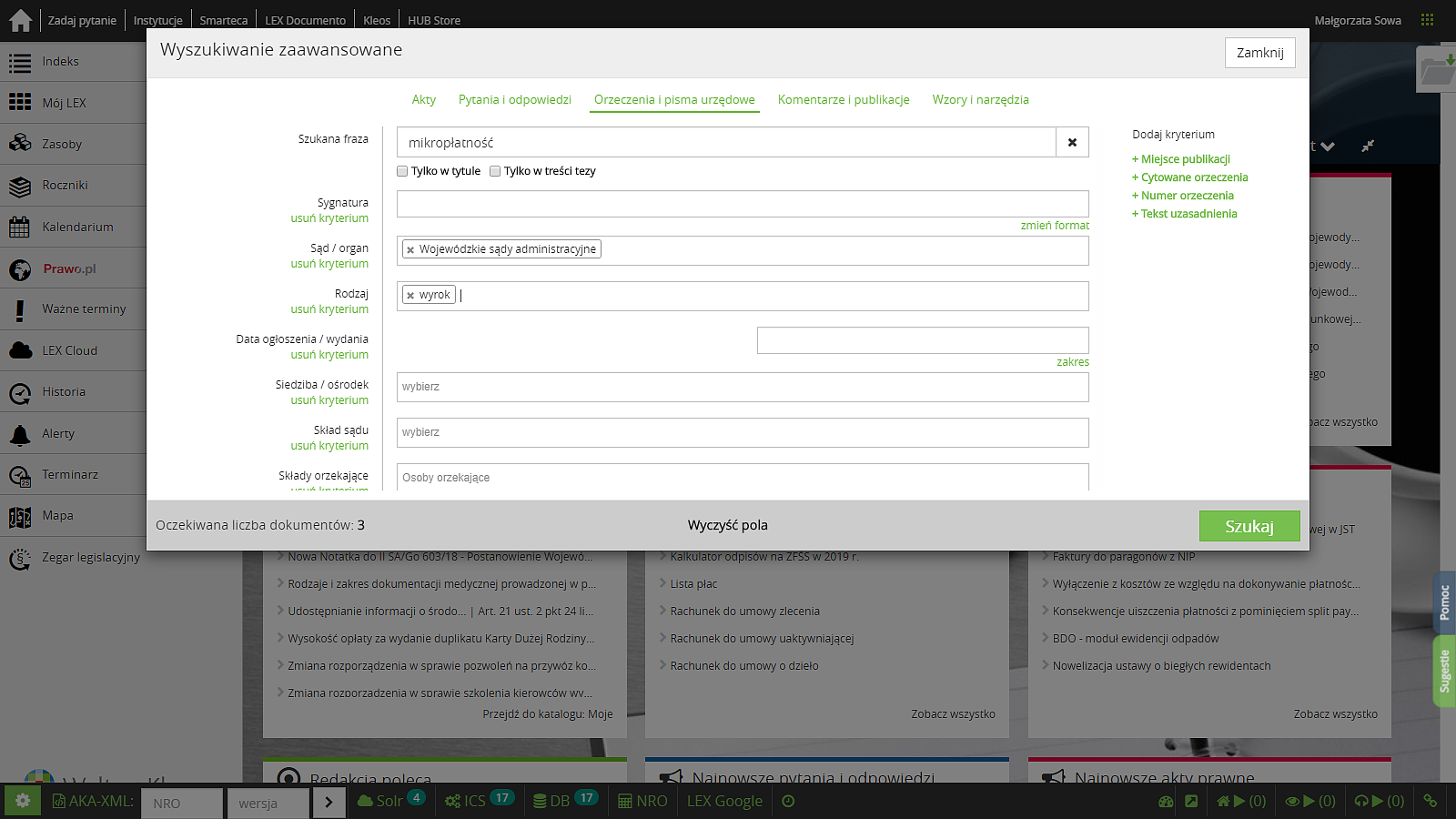Open the Siedziba / ośrodek selector

tap(742, 387)
